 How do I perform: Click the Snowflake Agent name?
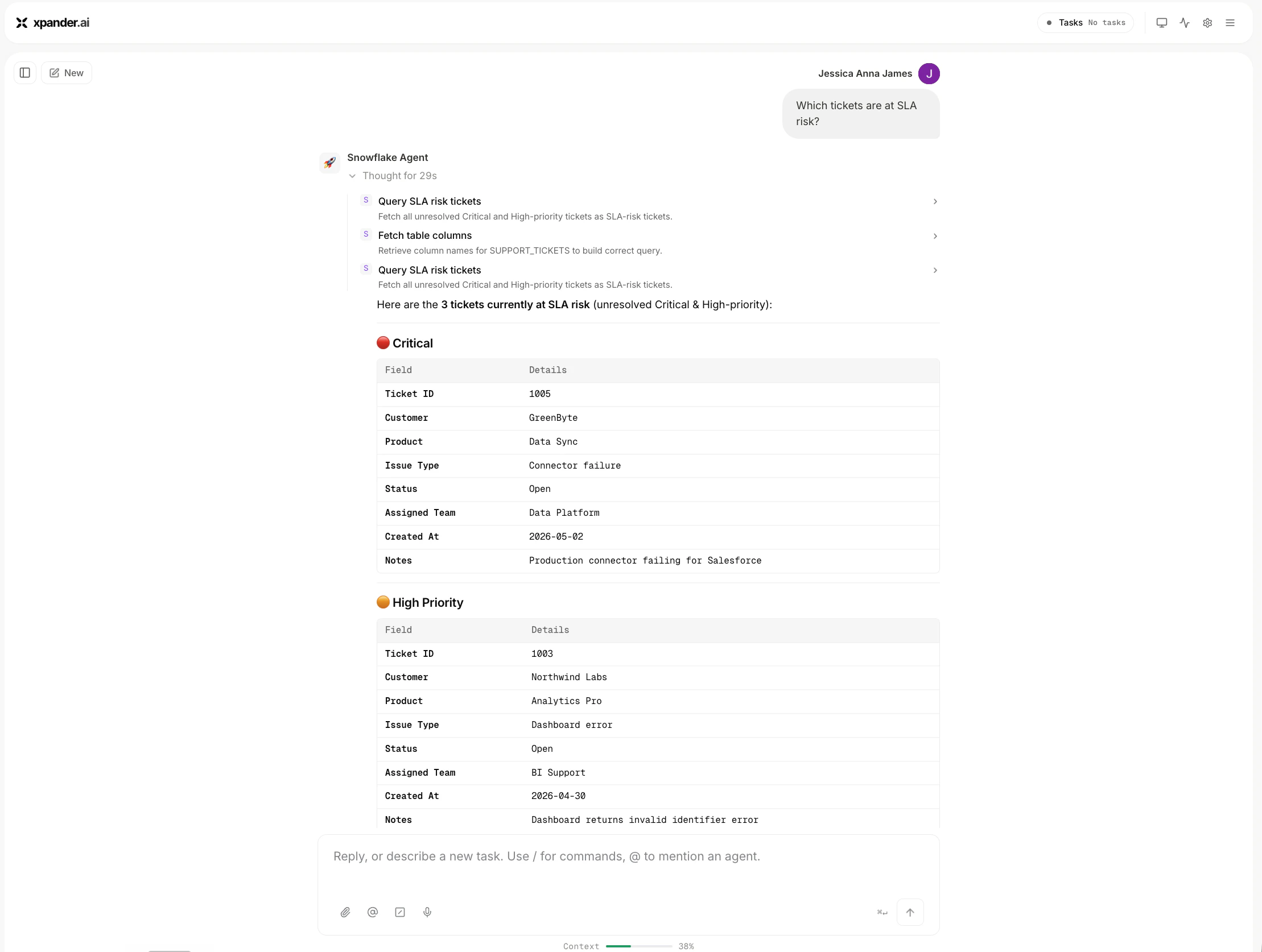pos(387,158)
